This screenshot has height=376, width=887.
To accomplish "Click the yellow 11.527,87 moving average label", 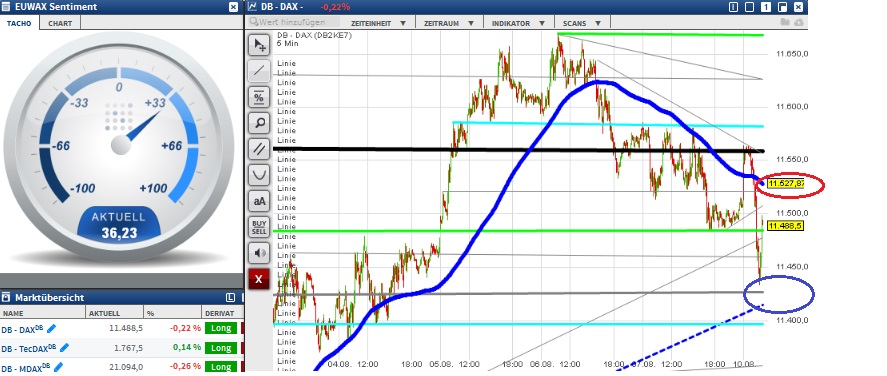I will coord(787,184).
